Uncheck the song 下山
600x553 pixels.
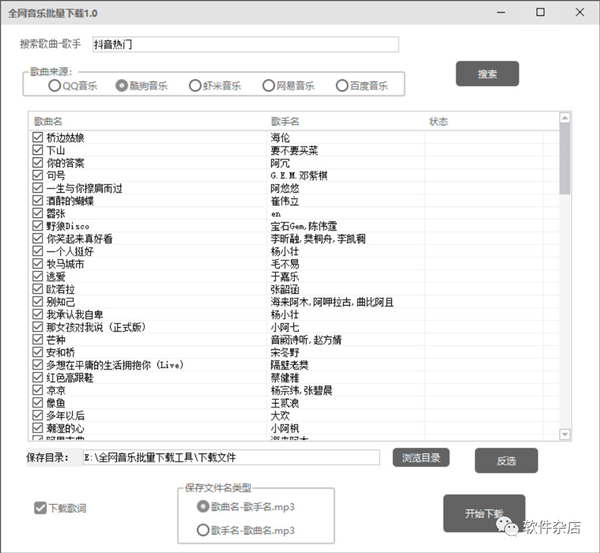coord(38,150)
